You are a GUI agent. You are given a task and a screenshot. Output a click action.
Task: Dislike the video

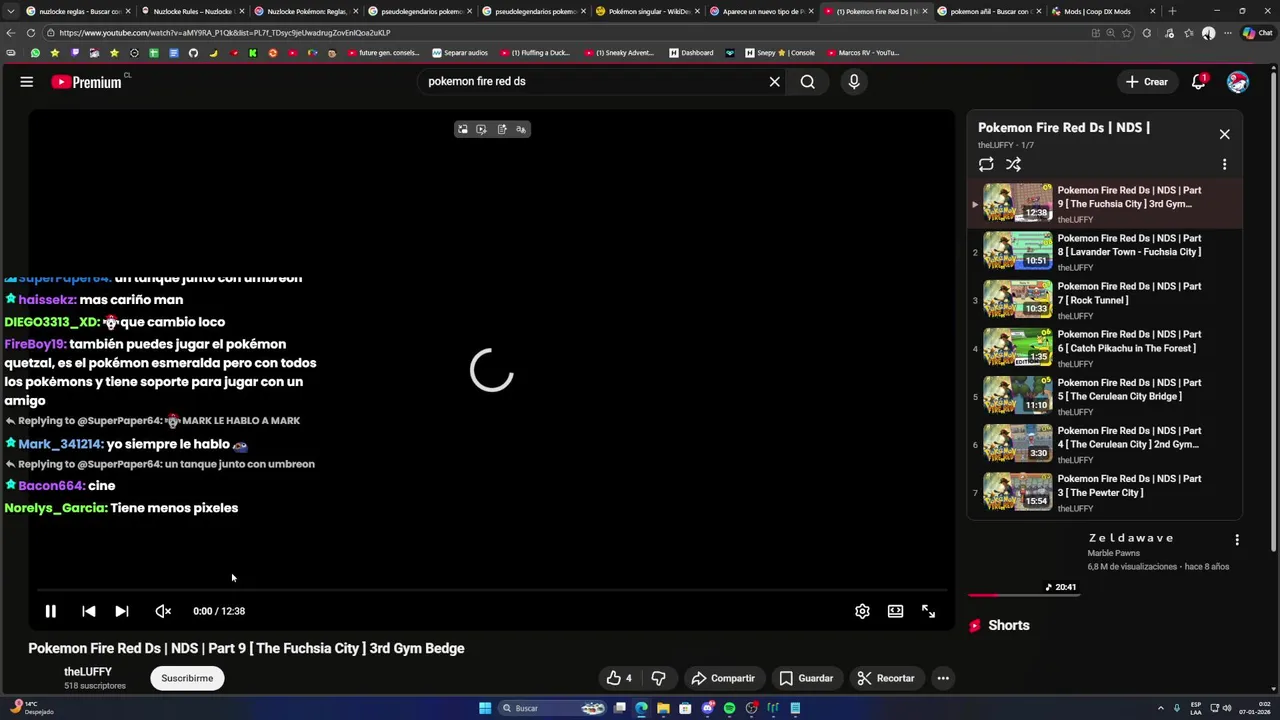pyautogui.click(x=658, y=678)
